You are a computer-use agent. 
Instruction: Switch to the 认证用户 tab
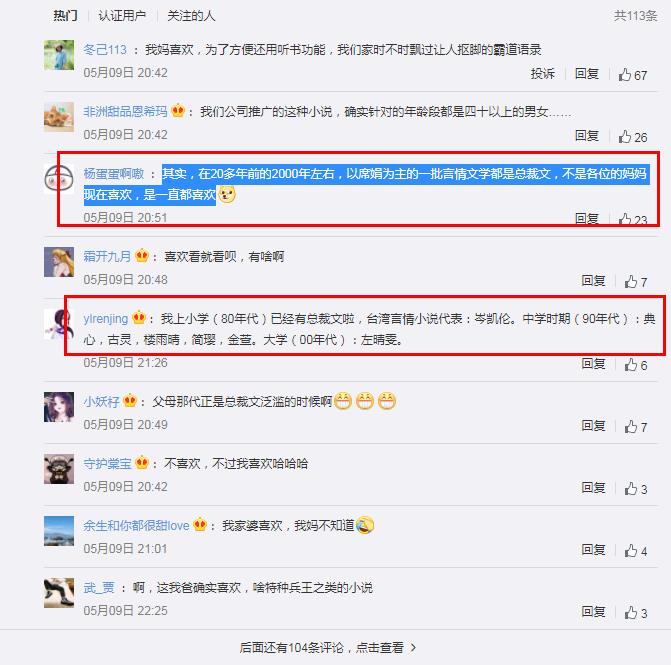click(122, 16)
